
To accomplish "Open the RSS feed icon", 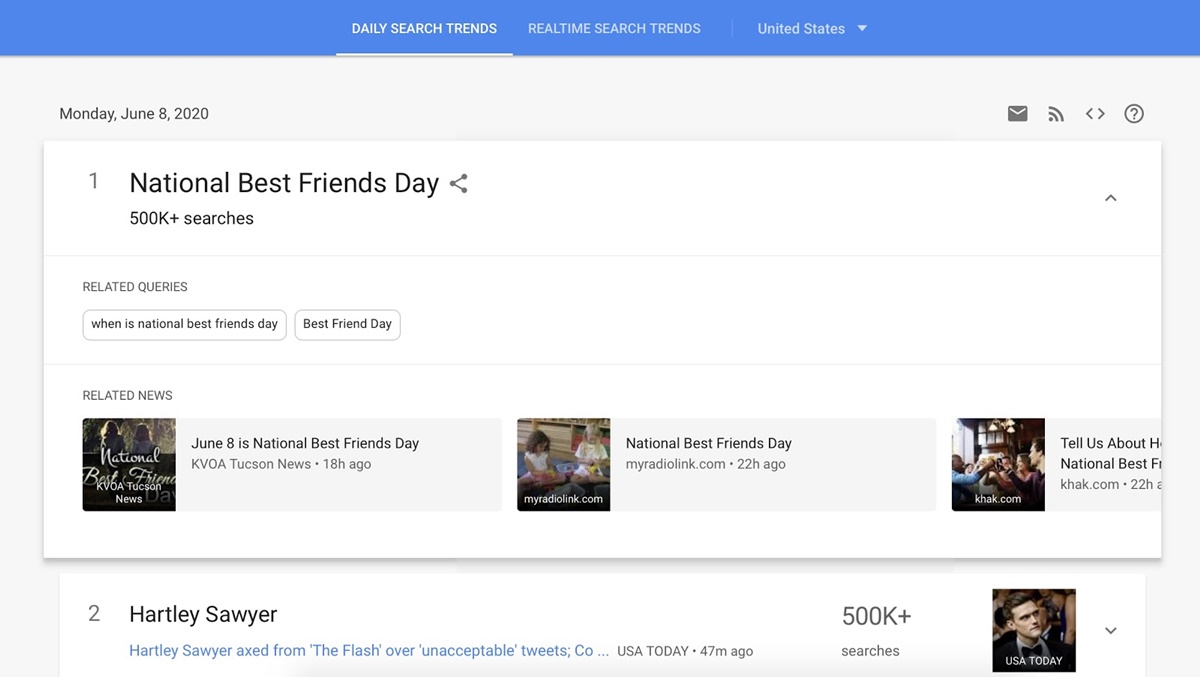I will tap(1056, 114).
